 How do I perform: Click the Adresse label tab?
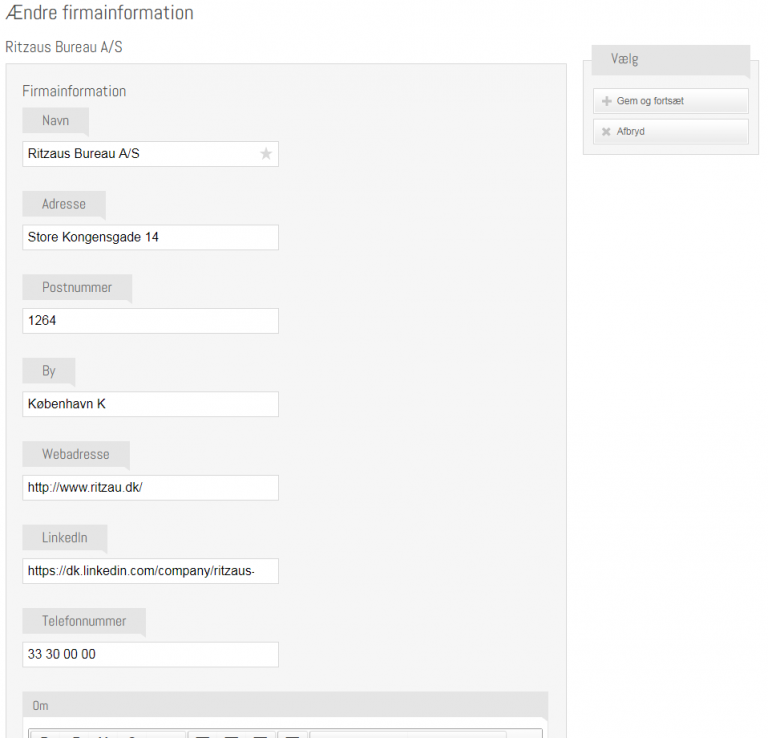64,204
